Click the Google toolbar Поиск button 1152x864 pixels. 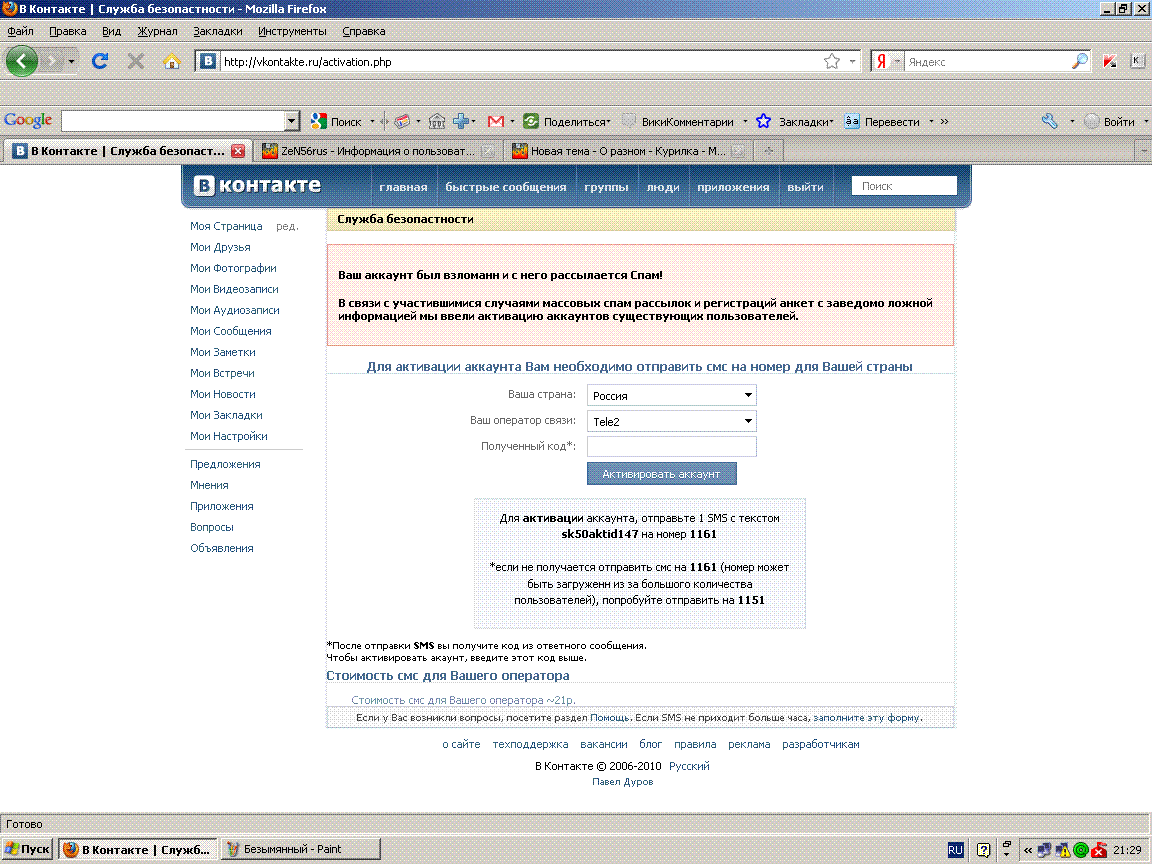click(x=336, y=122)
